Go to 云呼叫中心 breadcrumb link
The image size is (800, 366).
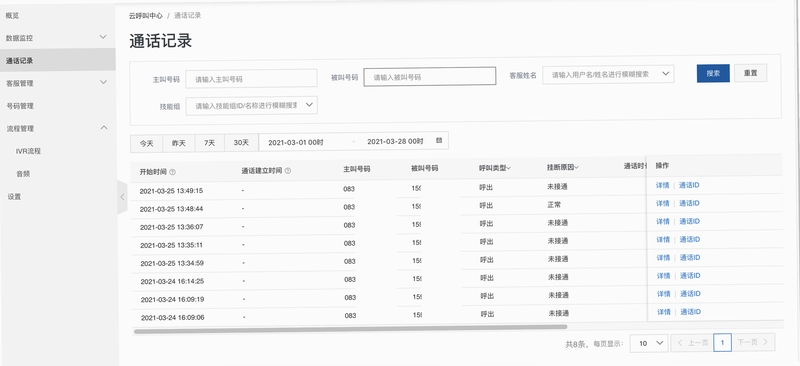coord(146,16)
